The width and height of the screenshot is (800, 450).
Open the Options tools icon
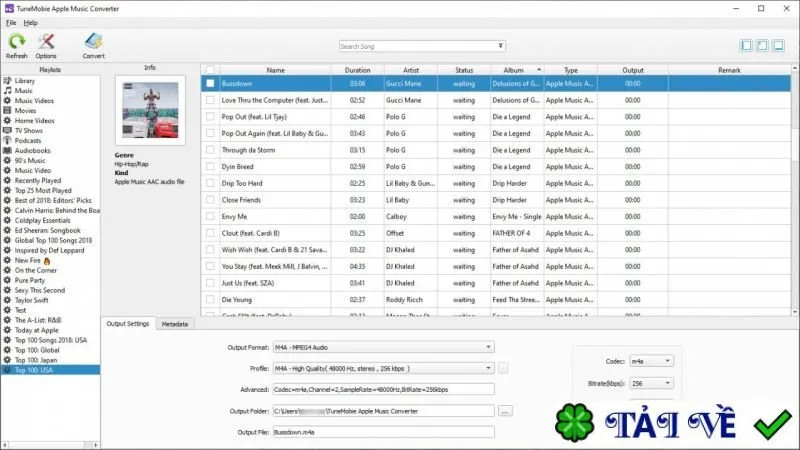pos(46,42)
